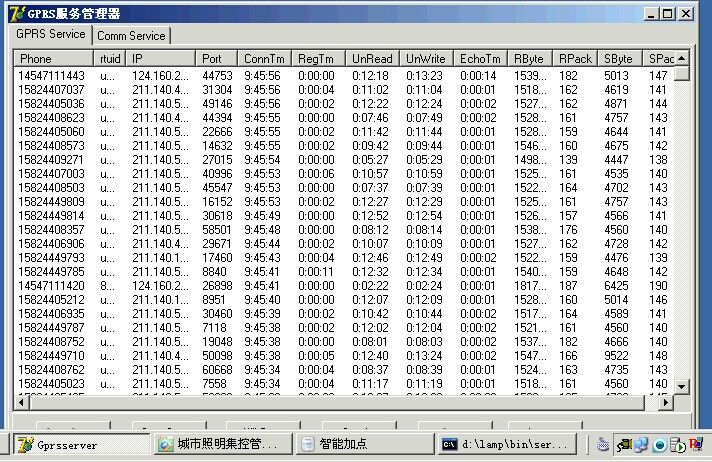Click the UnRead column header

tap(372, 59)
